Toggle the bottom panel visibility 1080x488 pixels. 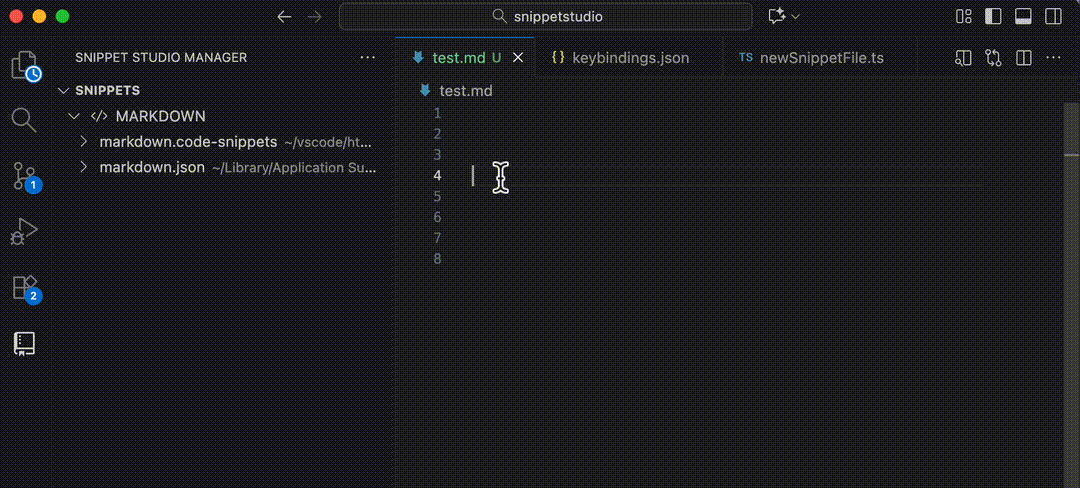(x=1023, y=17)
